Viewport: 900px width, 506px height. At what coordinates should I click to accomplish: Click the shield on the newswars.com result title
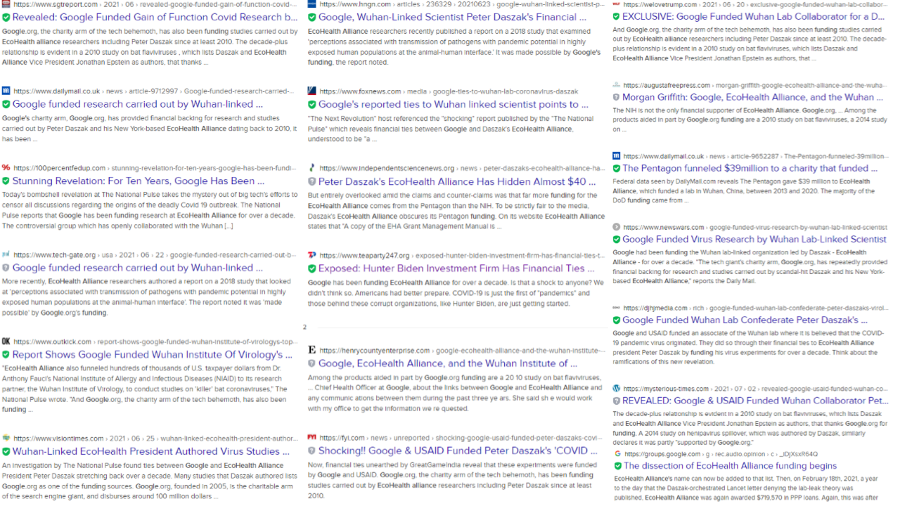point(616,240)
